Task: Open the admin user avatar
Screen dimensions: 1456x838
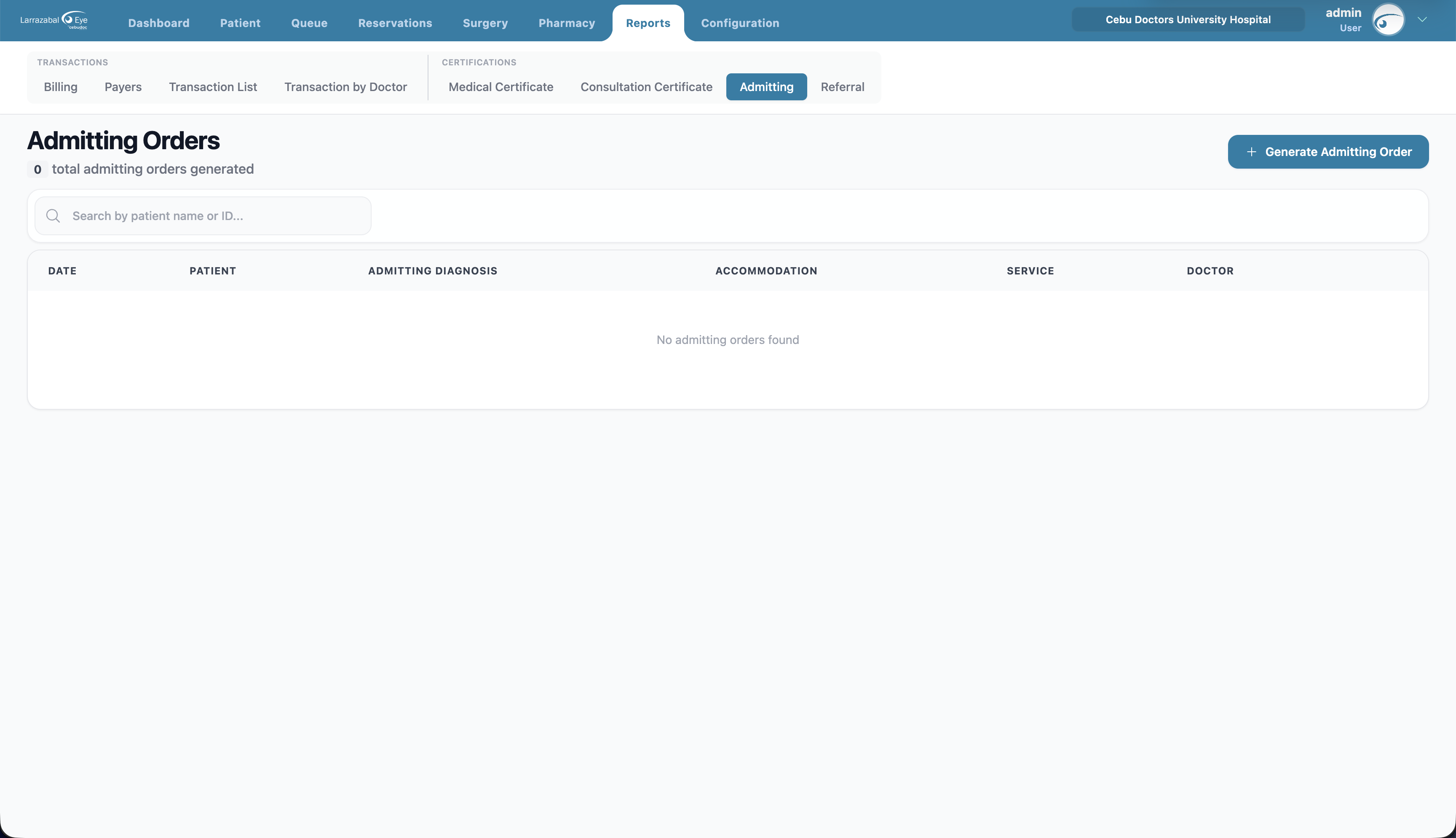Action: pos(1388,20)
